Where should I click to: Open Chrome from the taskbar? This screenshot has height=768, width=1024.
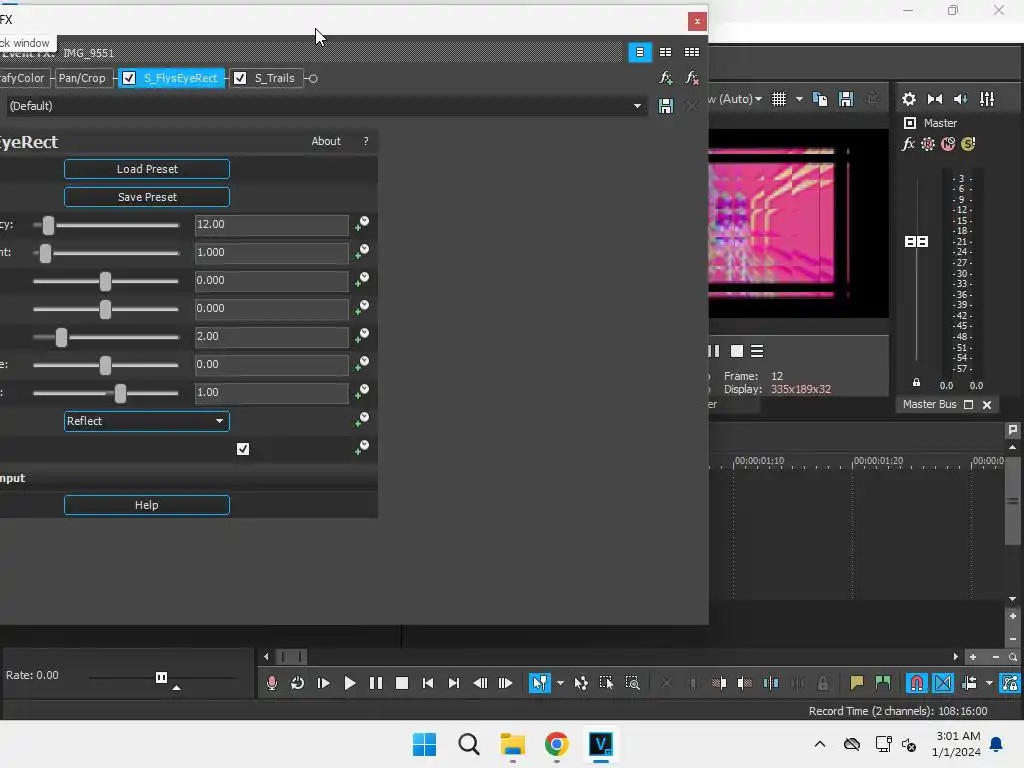[x=556, y=744]
